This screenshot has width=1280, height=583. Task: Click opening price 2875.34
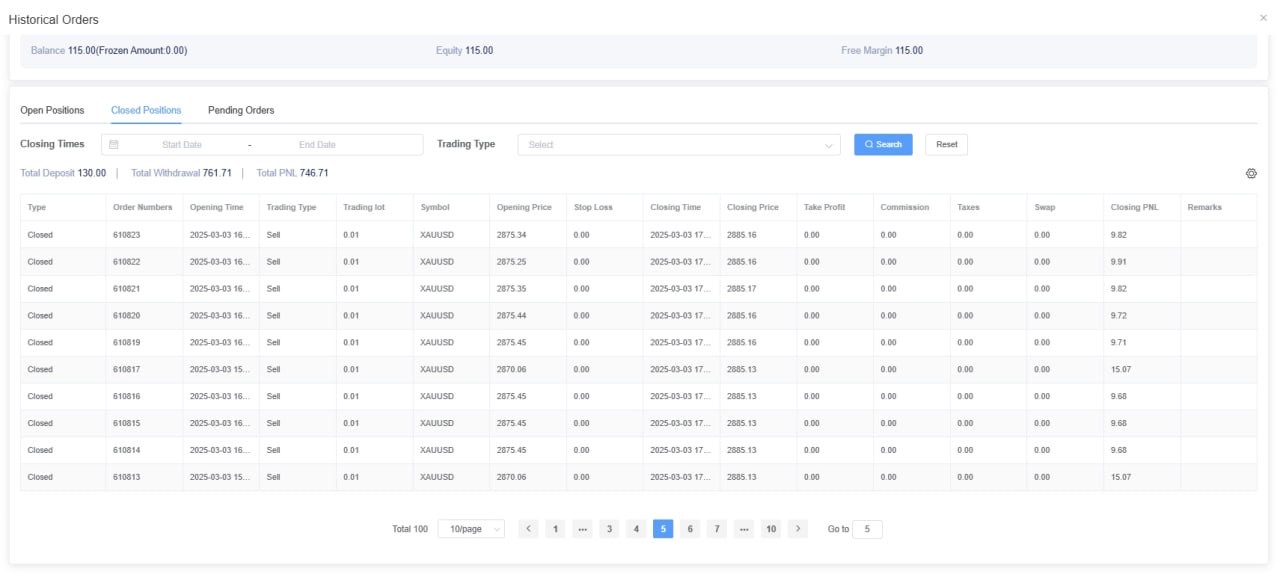pos(512,235)
